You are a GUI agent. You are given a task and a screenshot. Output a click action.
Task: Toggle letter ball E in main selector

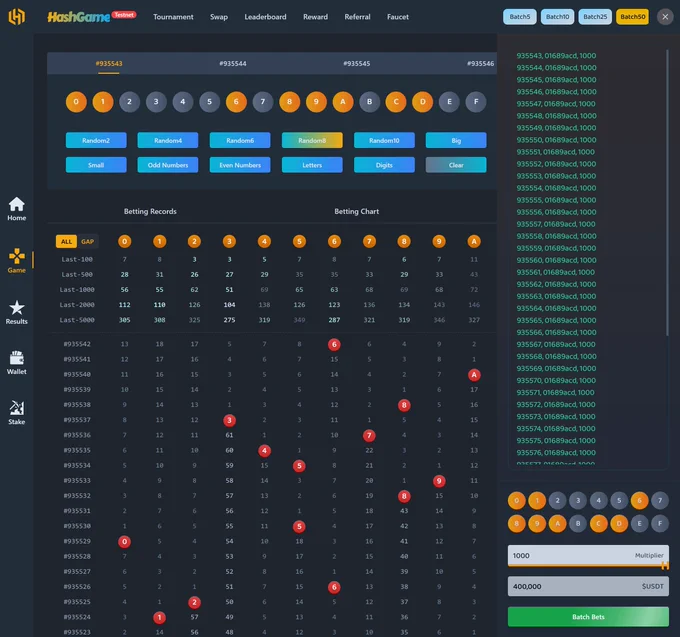449,102
